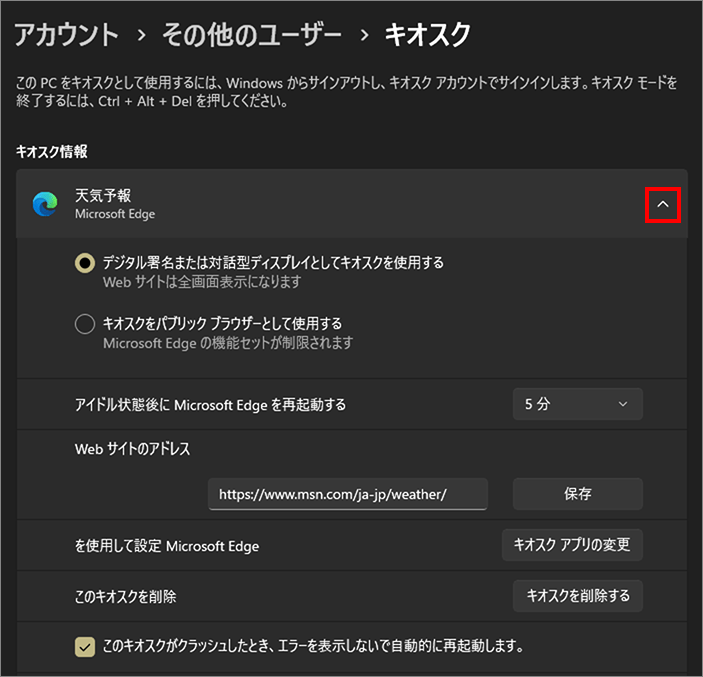Click を使用して設定 Microsoft Edge label
703x677 pixels.
(x=167, y=546)
